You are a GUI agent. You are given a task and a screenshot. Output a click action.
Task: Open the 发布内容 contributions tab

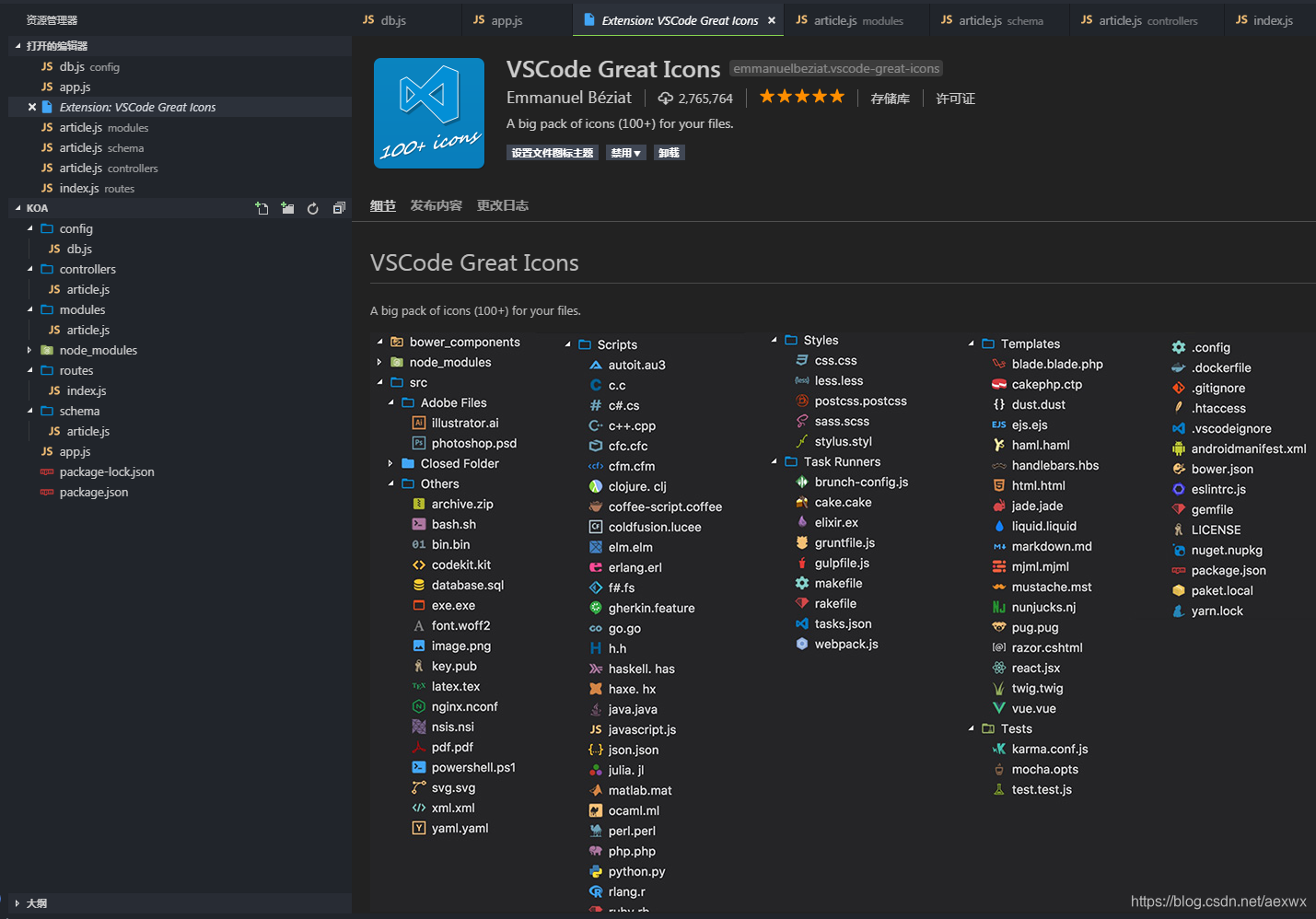tap(437, 205)
